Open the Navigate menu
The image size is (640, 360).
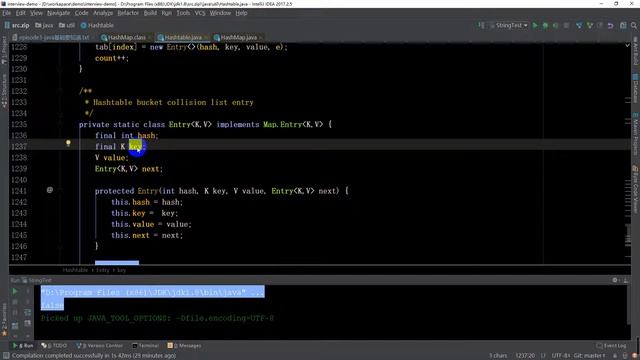point(58,13)
